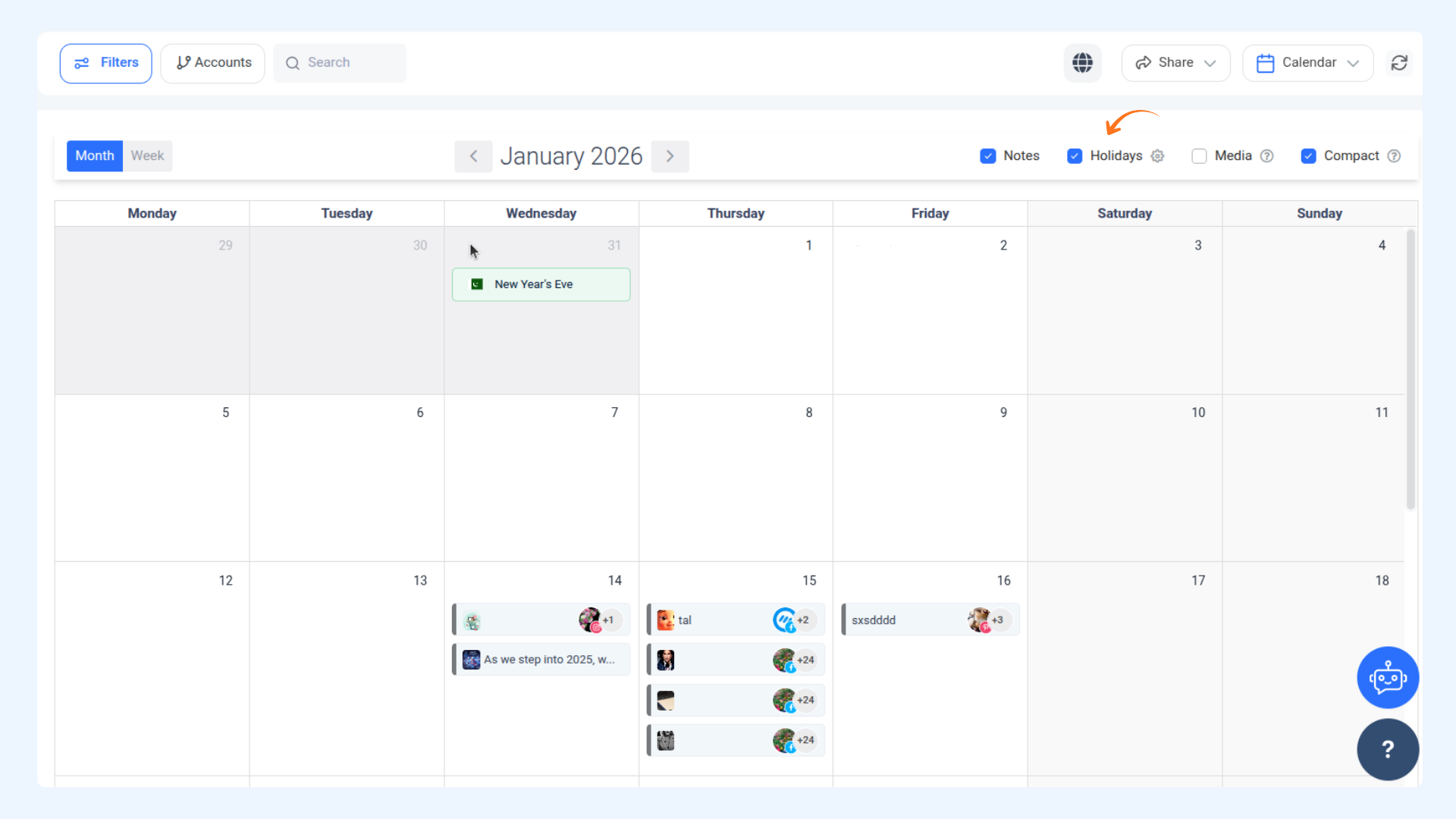The height and width of the screenshot is (819, 1456).
Task: Switch to Week view tab
Action: (147, 156)
